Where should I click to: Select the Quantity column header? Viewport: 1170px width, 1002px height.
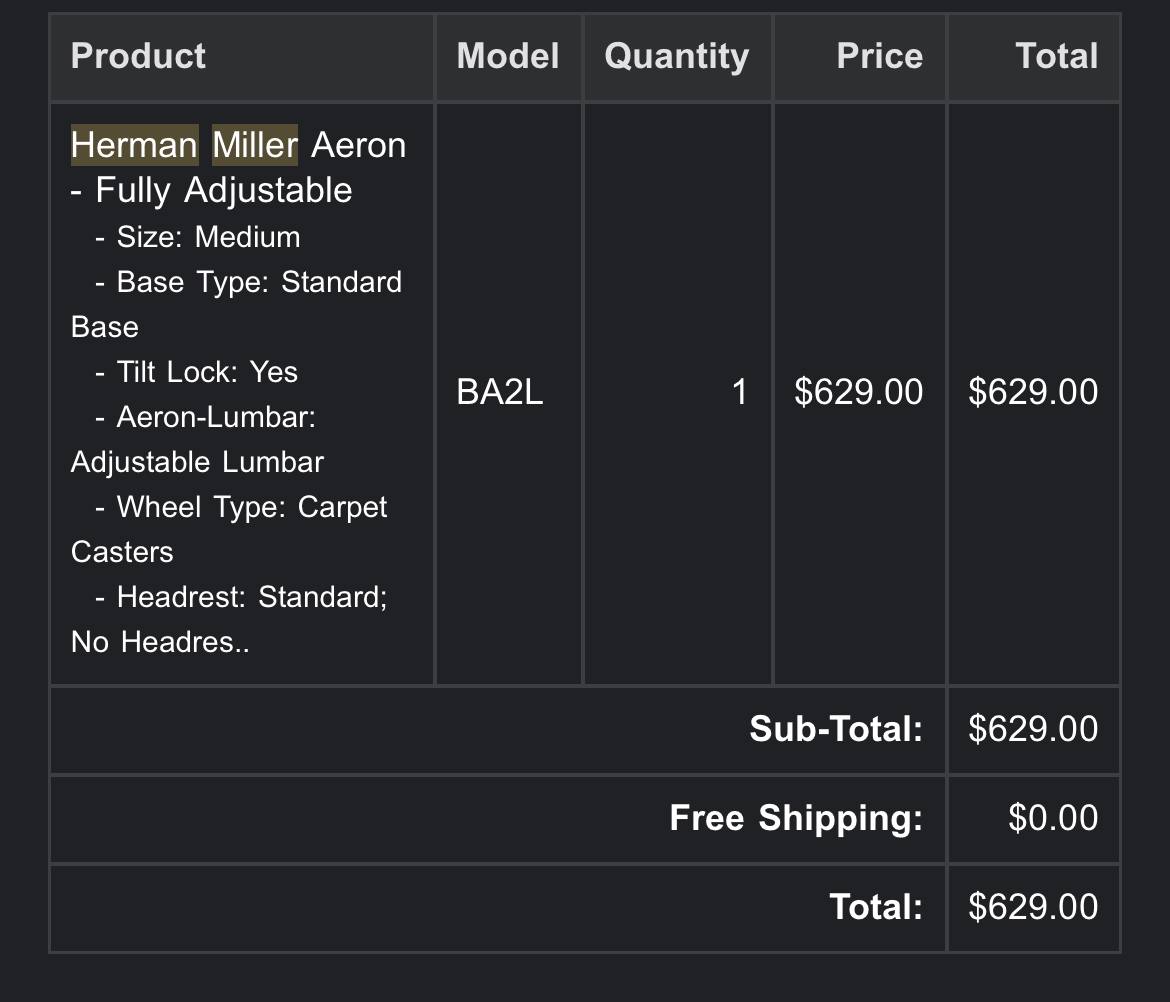(677, 56)
